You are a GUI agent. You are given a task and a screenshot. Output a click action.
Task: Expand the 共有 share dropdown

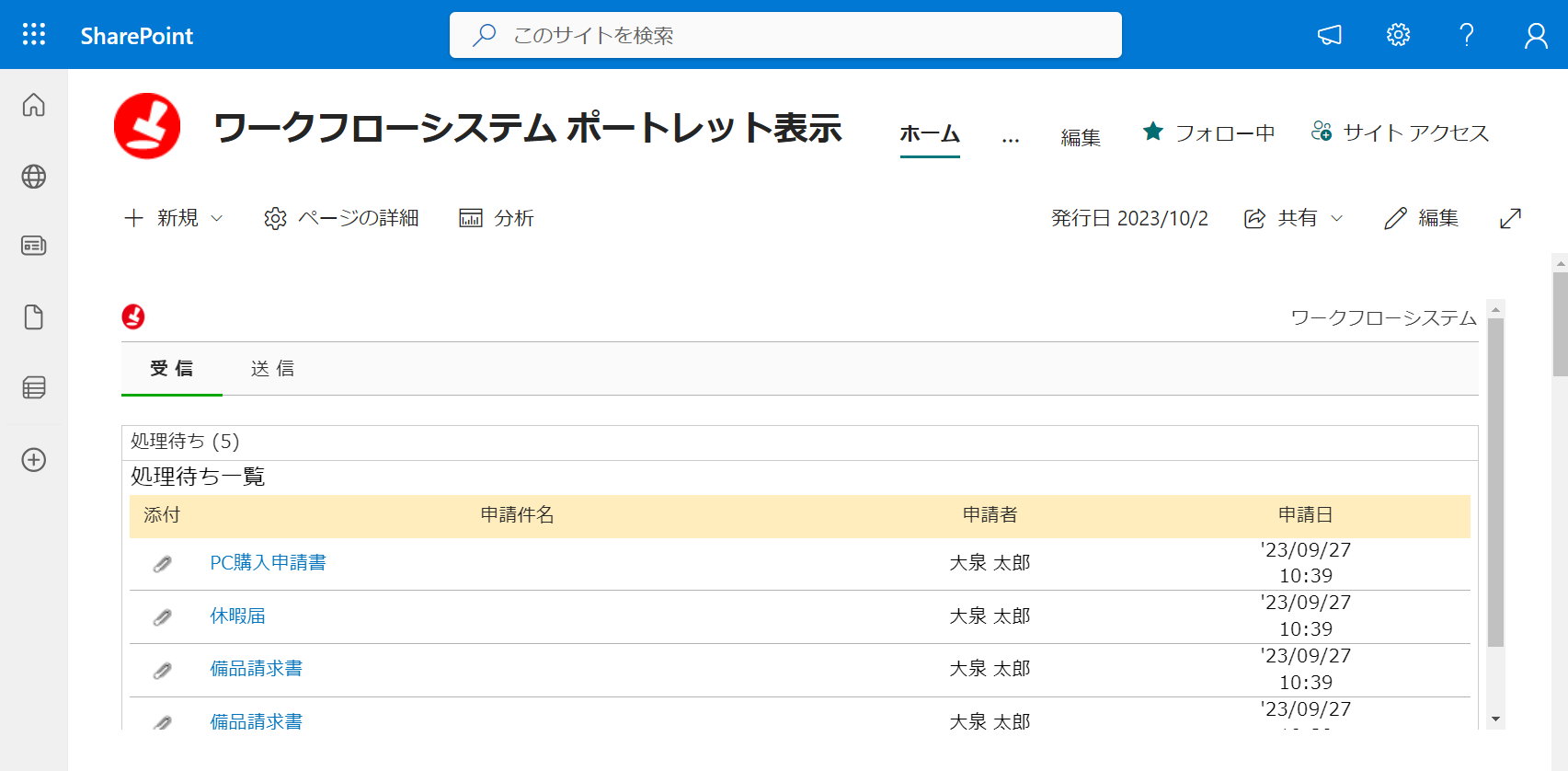click(x=1294, y=218)
